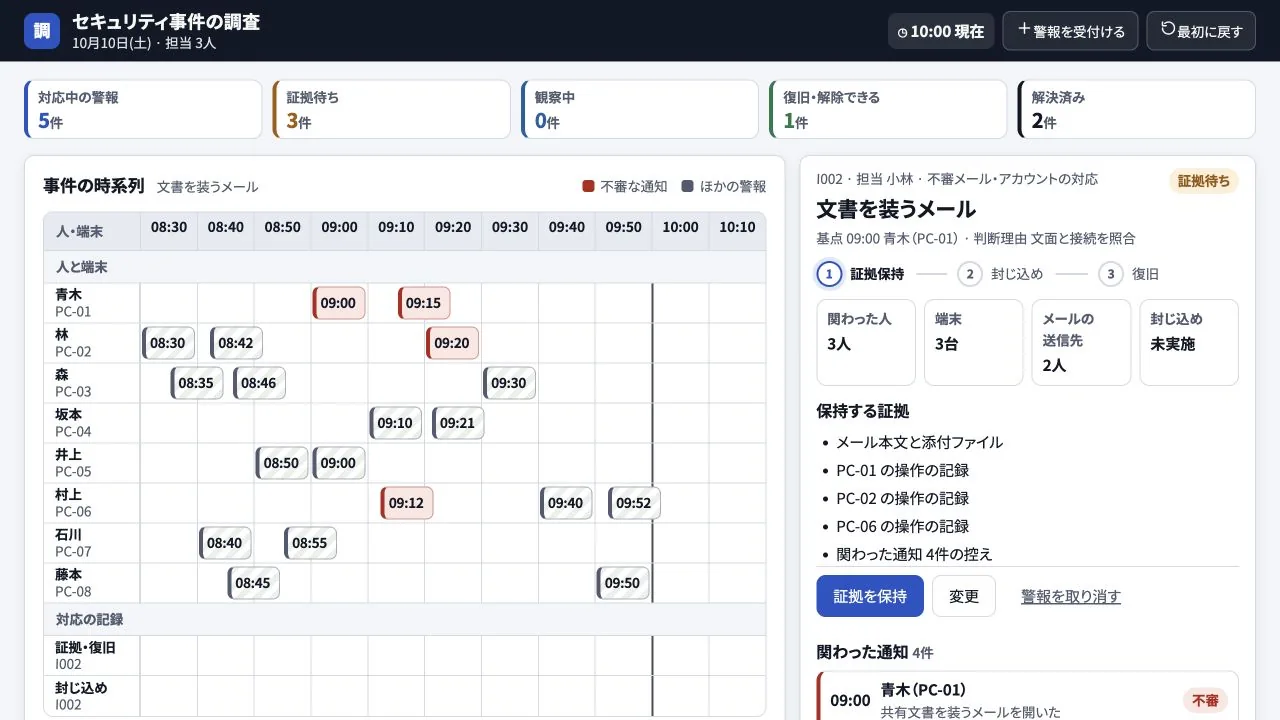
Task: Click the 調 app logo icon
Action: 42,31
